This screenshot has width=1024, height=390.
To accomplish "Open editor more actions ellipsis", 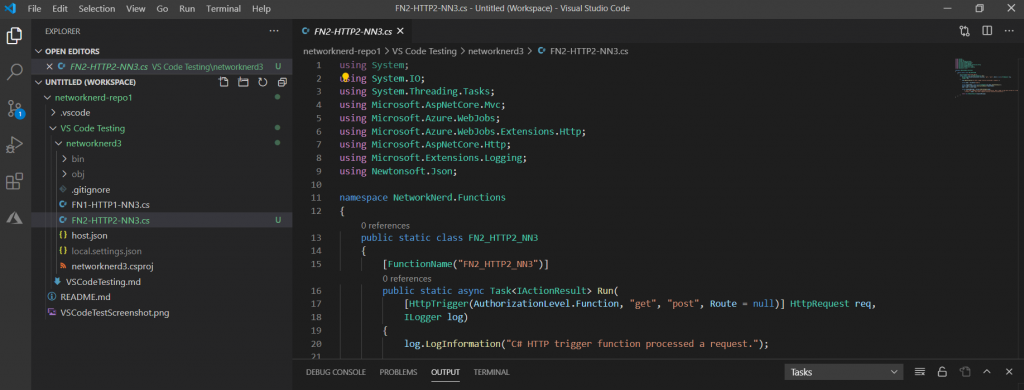I will [x=1009, y=31].
